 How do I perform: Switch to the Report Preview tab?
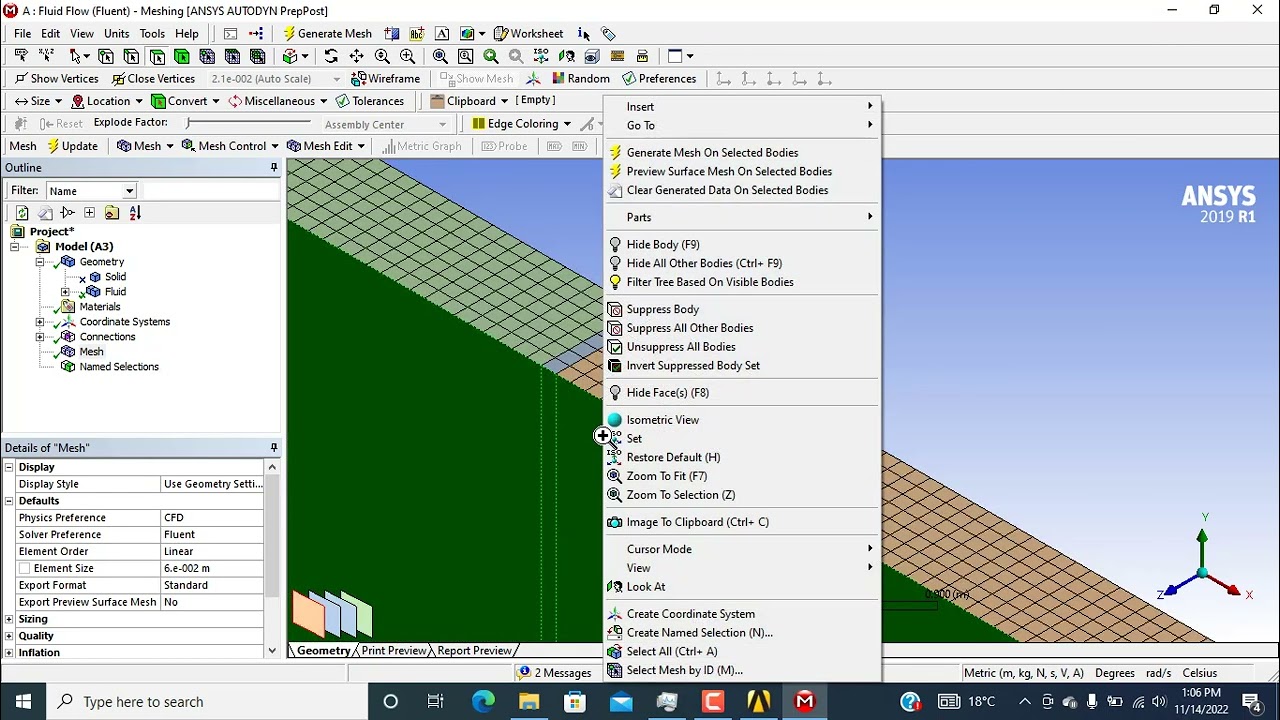[x=474, y=651]
